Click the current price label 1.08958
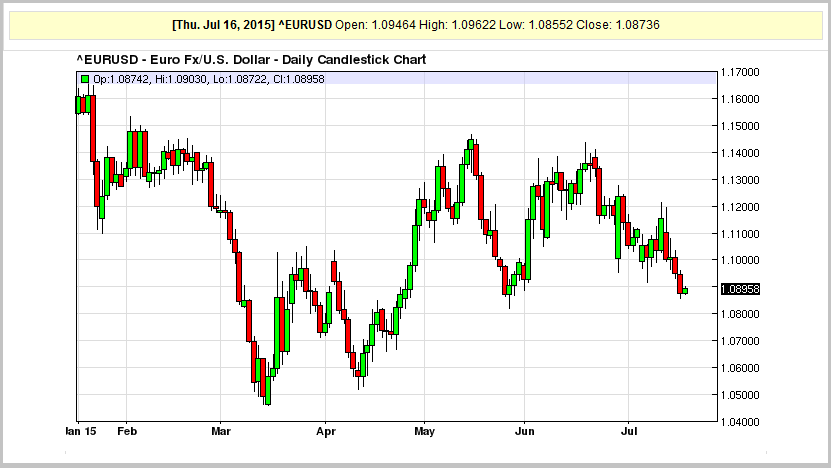831x468 pixels. [x=740, y=289]
